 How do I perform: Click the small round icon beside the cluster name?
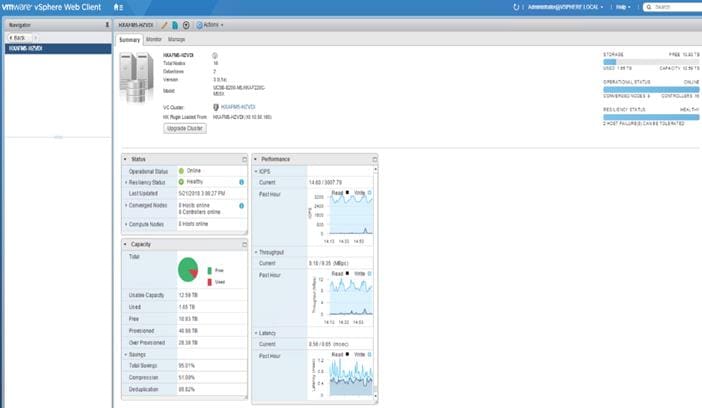[x=215, y=56]
